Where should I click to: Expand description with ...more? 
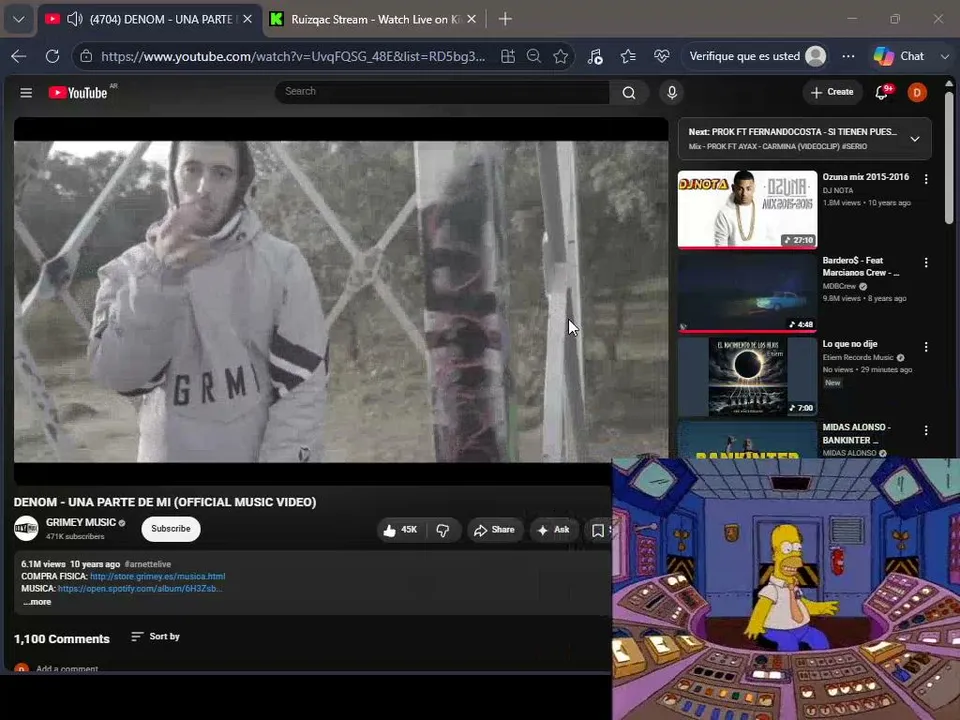(x=37, y=602)
